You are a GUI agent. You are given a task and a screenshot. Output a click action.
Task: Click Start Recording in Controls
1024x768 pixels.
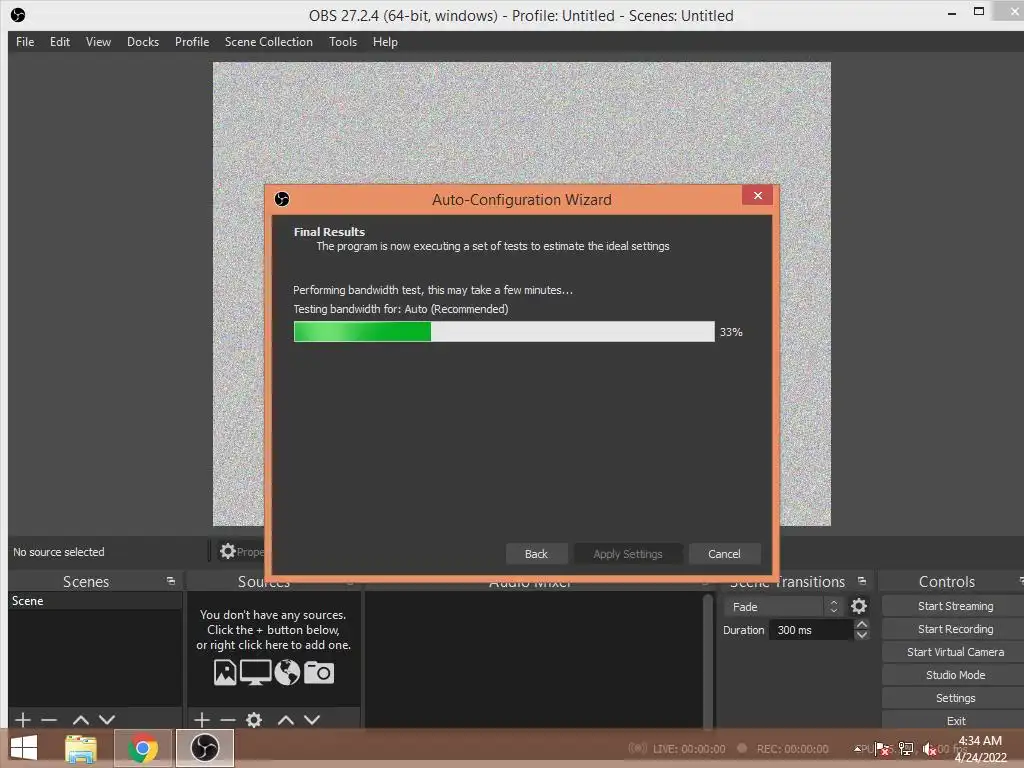tap(955, 629)
